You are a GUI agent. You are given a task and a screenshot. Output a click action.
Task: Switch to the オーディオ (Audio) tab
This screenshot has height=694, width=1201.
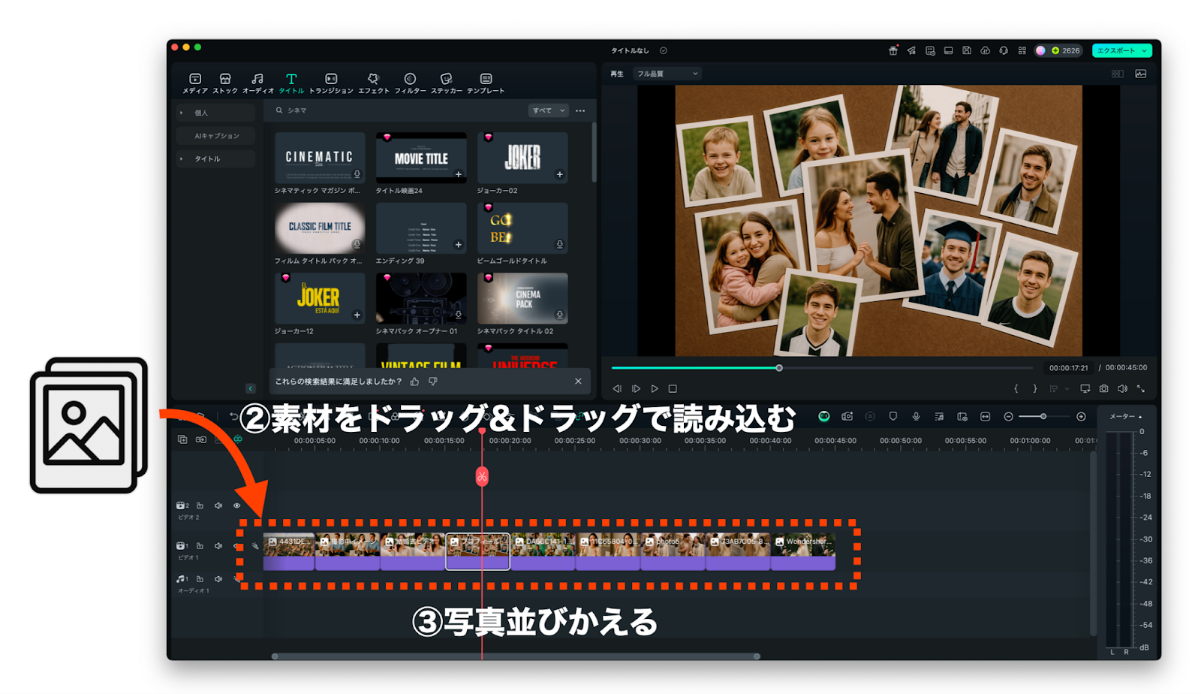click(258, 83)
